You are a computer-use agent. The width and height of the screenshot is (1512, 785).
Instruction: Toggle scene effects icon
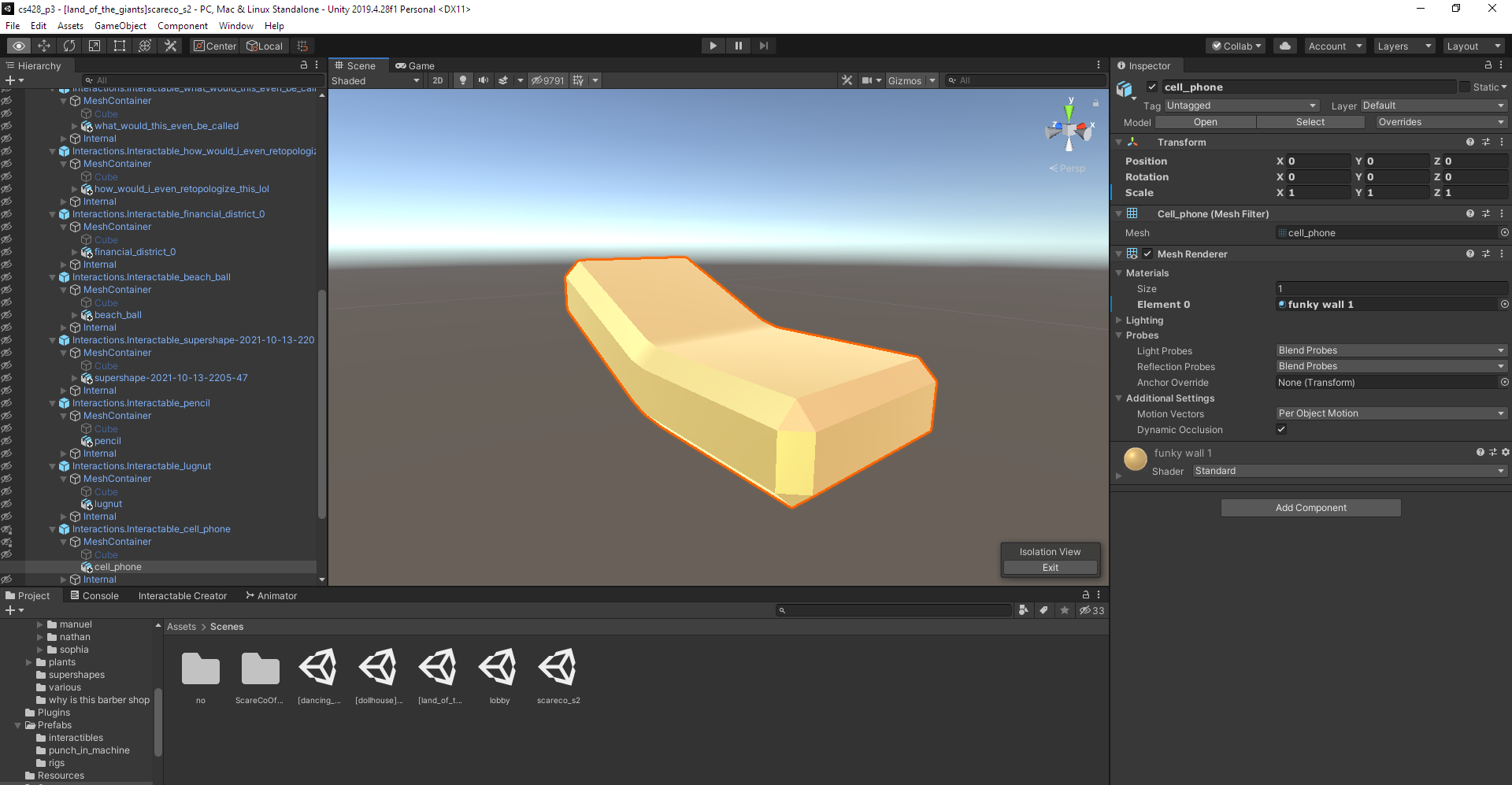click(x=503, y=80)
